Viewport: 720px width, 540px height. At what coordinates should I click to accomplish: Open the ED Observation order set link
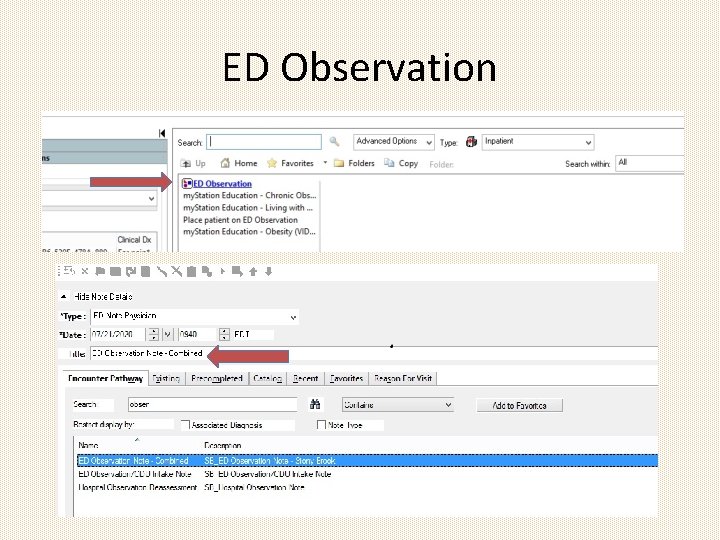coord(222,184)
